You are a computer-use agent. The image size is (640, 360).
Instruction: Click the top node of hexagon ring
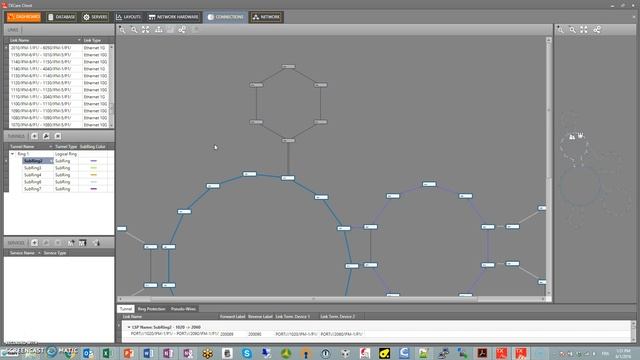(289, 67)
